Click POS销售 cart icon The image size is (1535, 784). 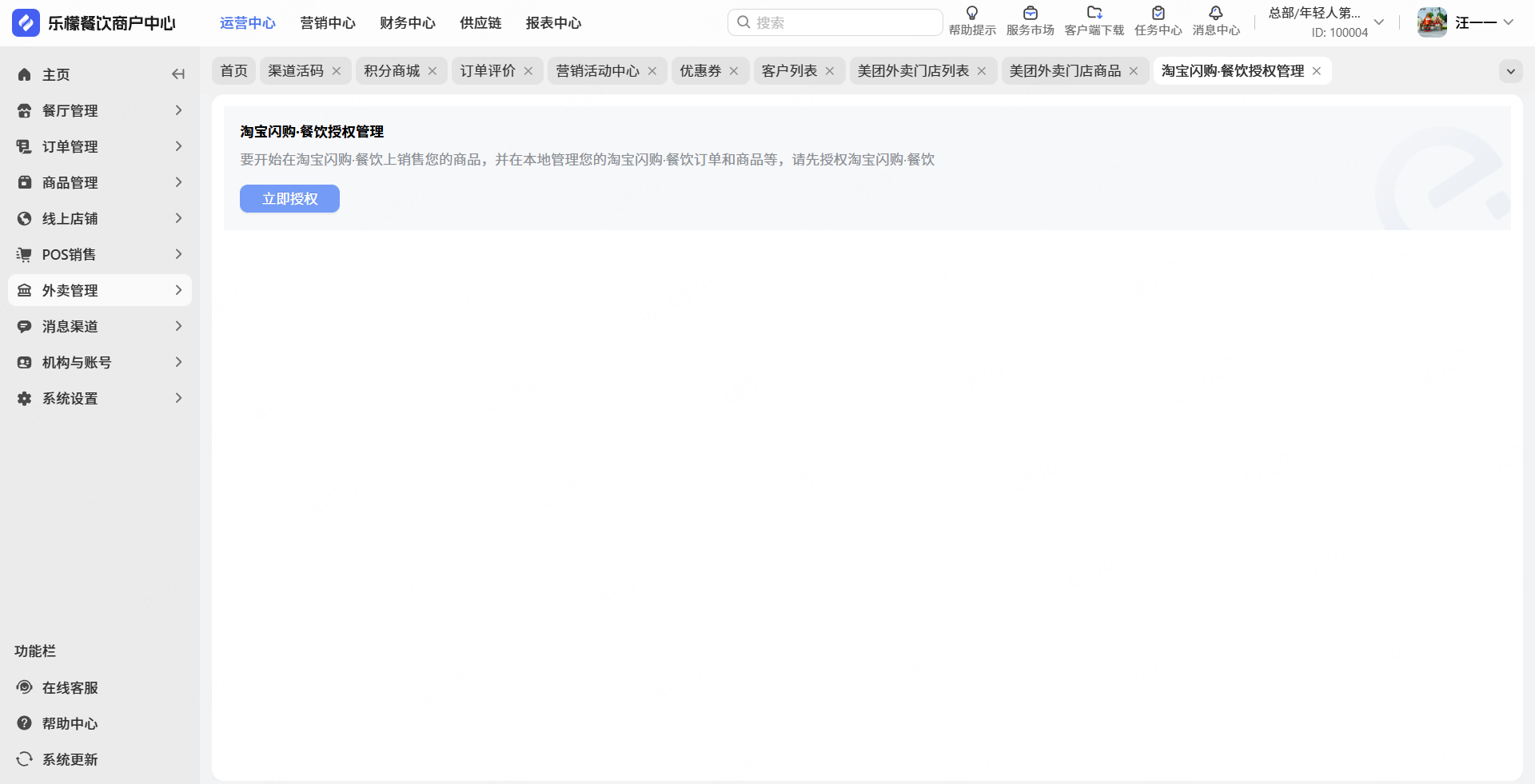[25, 254]
